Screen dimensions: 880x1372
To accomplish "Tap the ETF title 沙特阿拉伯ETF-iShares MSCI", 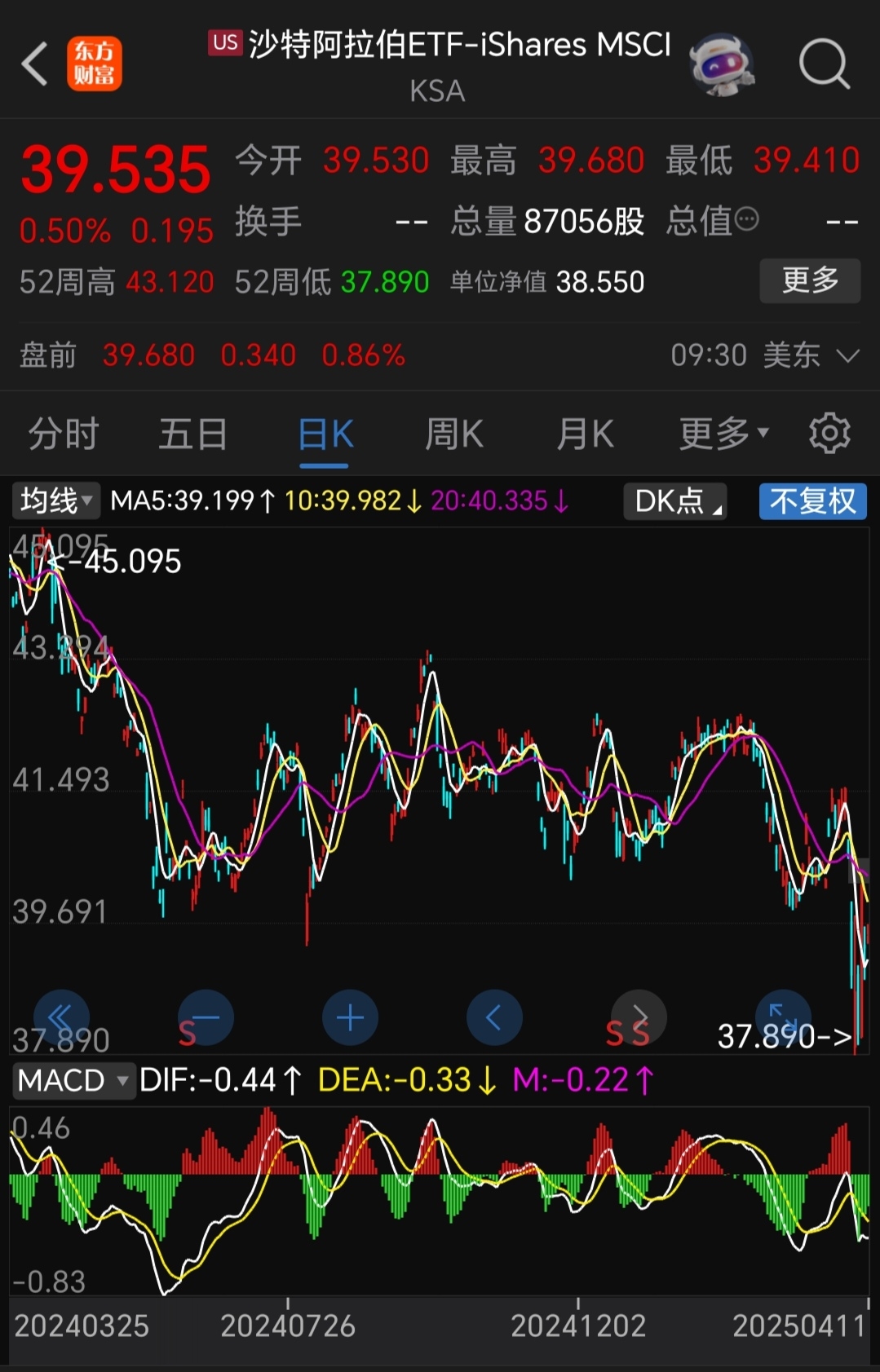I will click(459, 44).
